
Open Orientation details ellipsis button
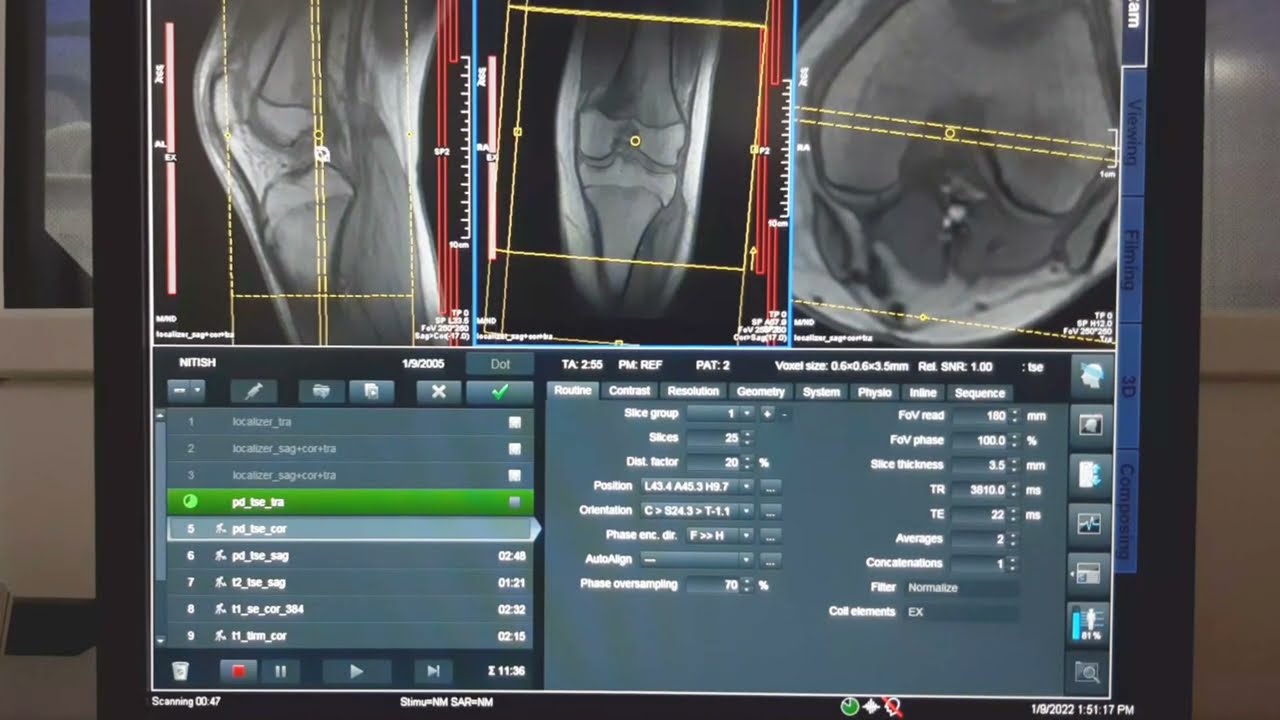(x=771, y=512)
